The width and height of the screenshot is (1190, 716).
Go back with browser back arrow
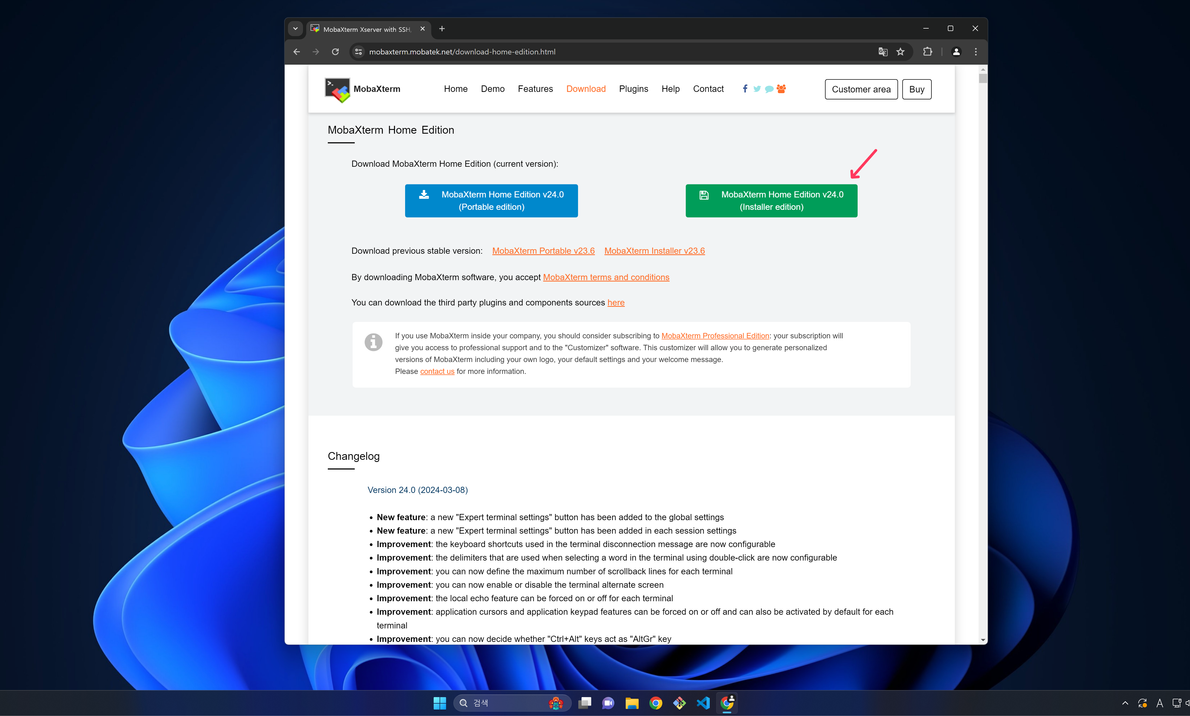pyautogui.click(x=297, y=52)
